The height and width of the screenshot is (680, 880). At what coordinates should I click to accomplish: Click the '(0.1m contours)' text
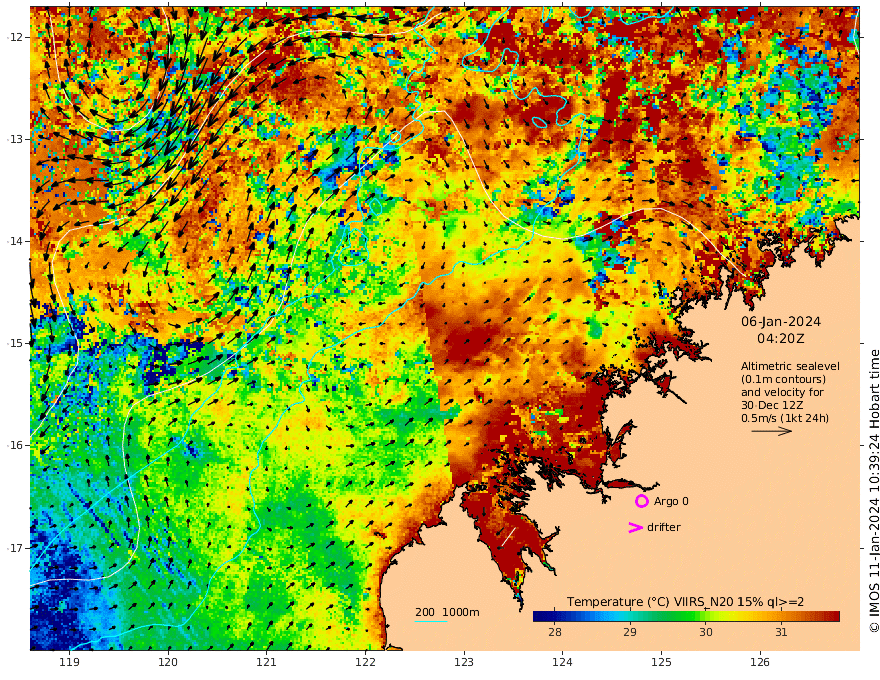click(783, 379)
